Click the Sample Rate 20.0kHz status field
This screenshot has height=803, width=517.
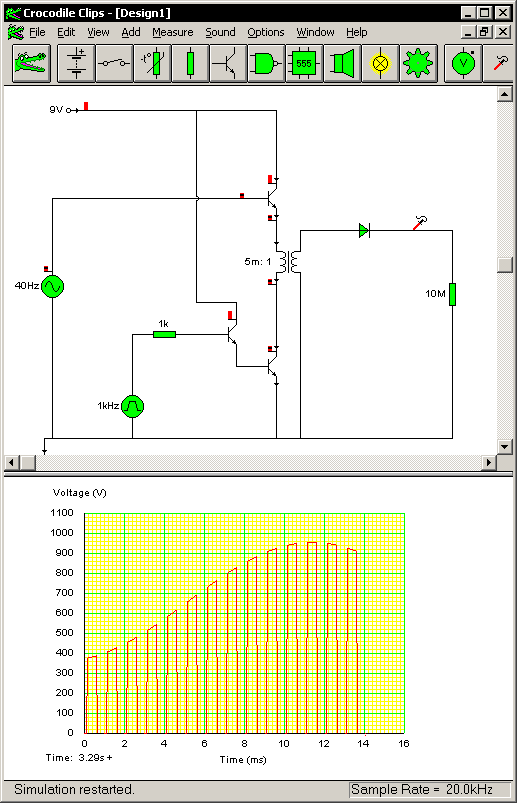click(x=430, y=789)
